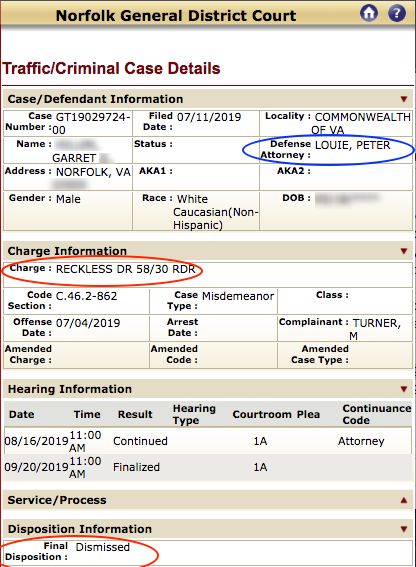416x567 pixels.
Task: Collapse the Charge Information section arrow
Action: pos(404,251)
